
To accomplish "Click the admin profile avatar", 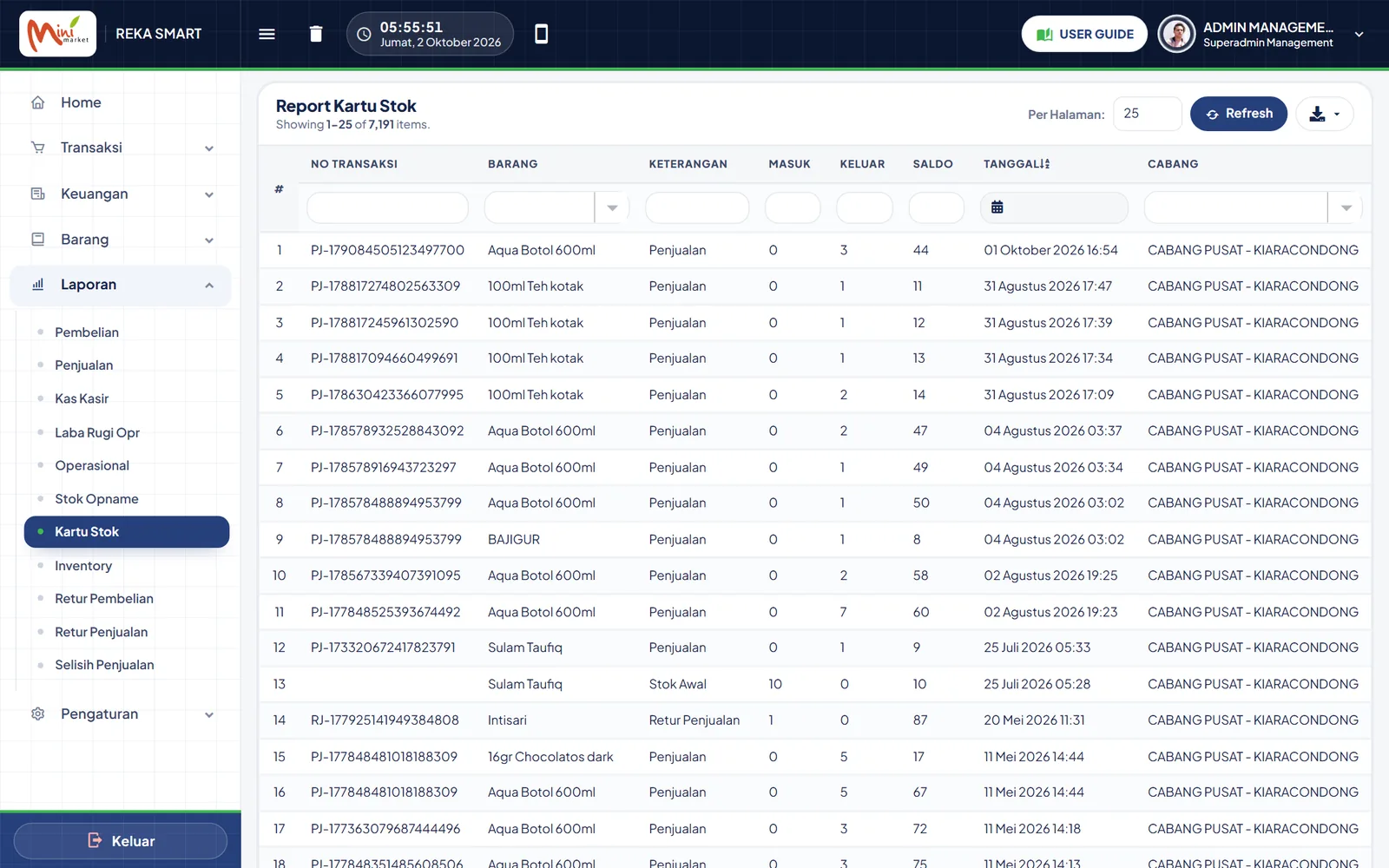I will (x=1176, y=34).
